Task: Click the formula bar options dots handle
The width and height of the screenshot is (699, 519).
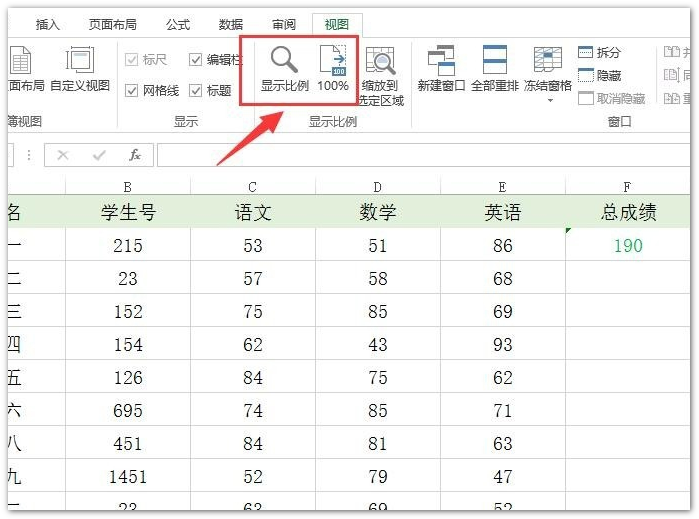Action: coord(29,155)
